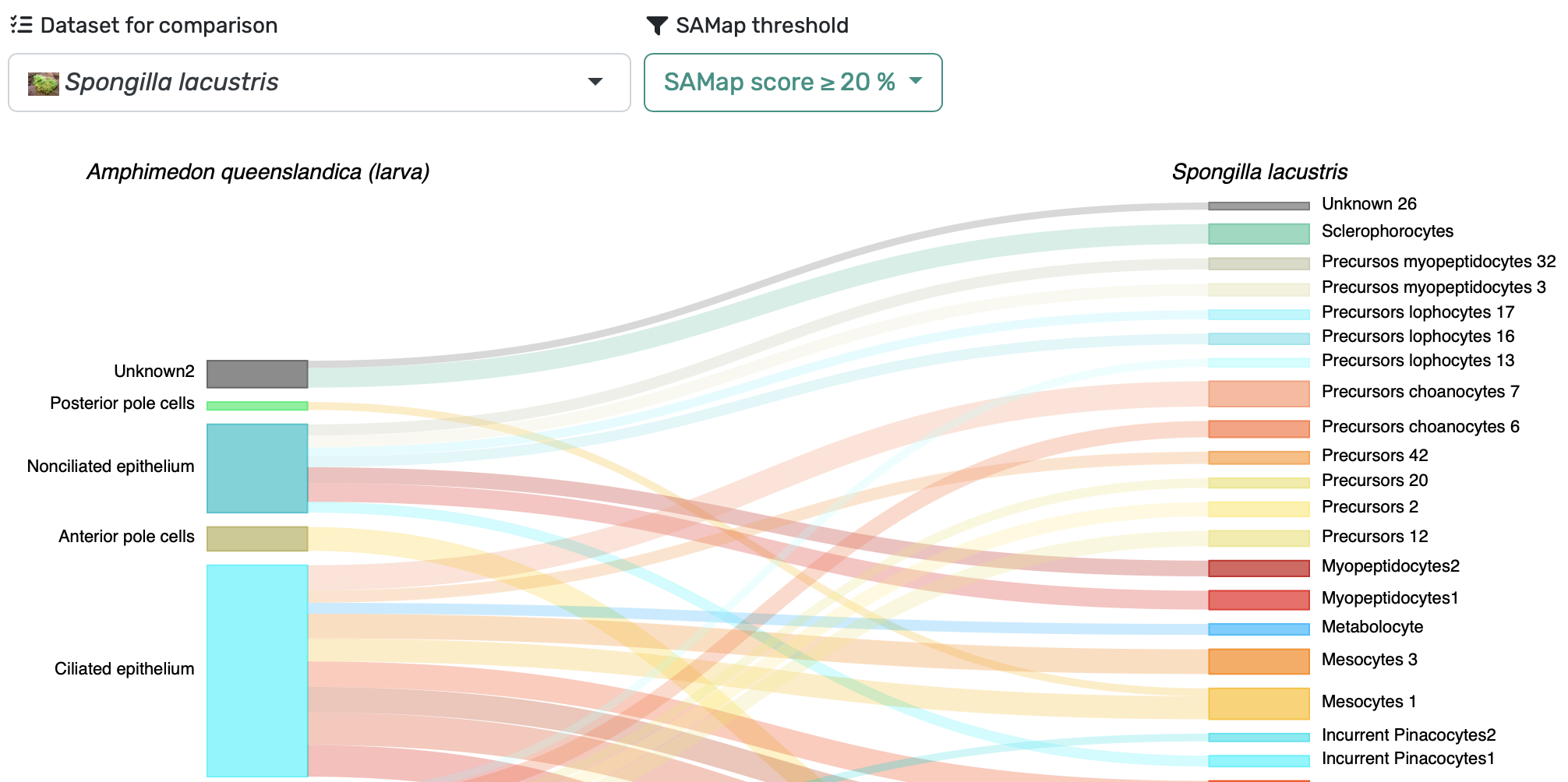Click the filter funnel icon
This screenshot has height=782, width=1568.
coord(657,26)
